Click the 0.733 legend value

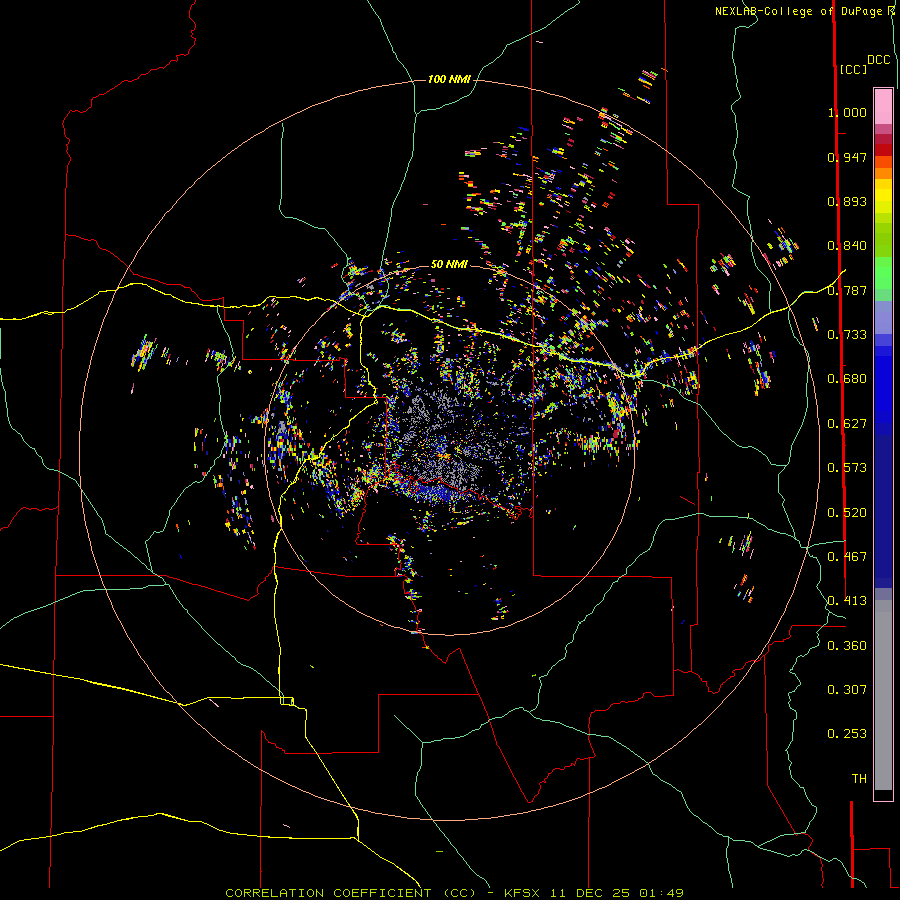[x=847, y=335]
